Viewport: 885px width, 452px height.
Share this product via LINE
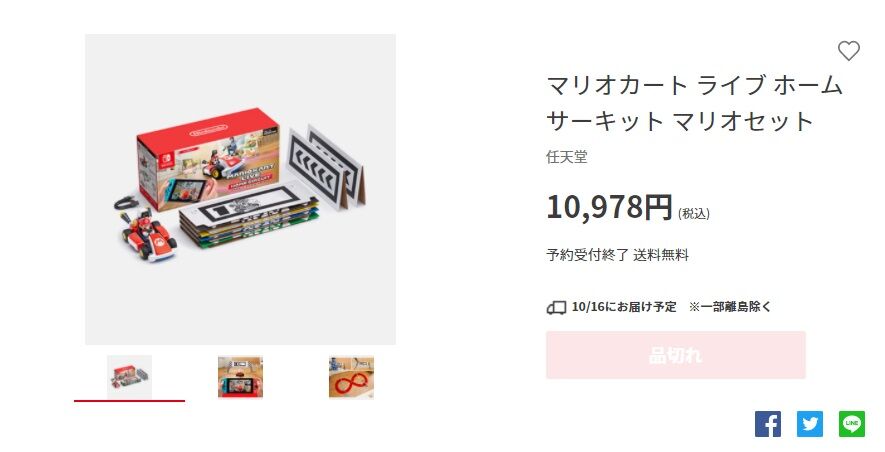click(852, 424)
